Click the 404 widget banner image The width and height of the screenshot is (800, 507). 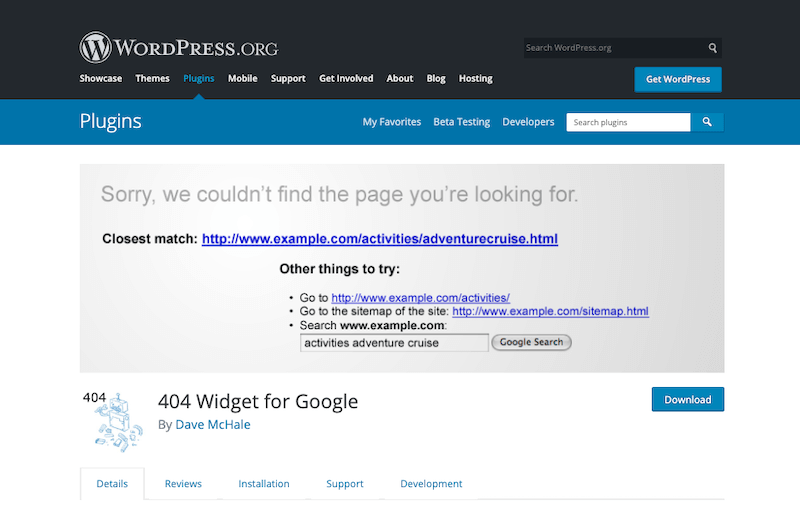point(402,268)
